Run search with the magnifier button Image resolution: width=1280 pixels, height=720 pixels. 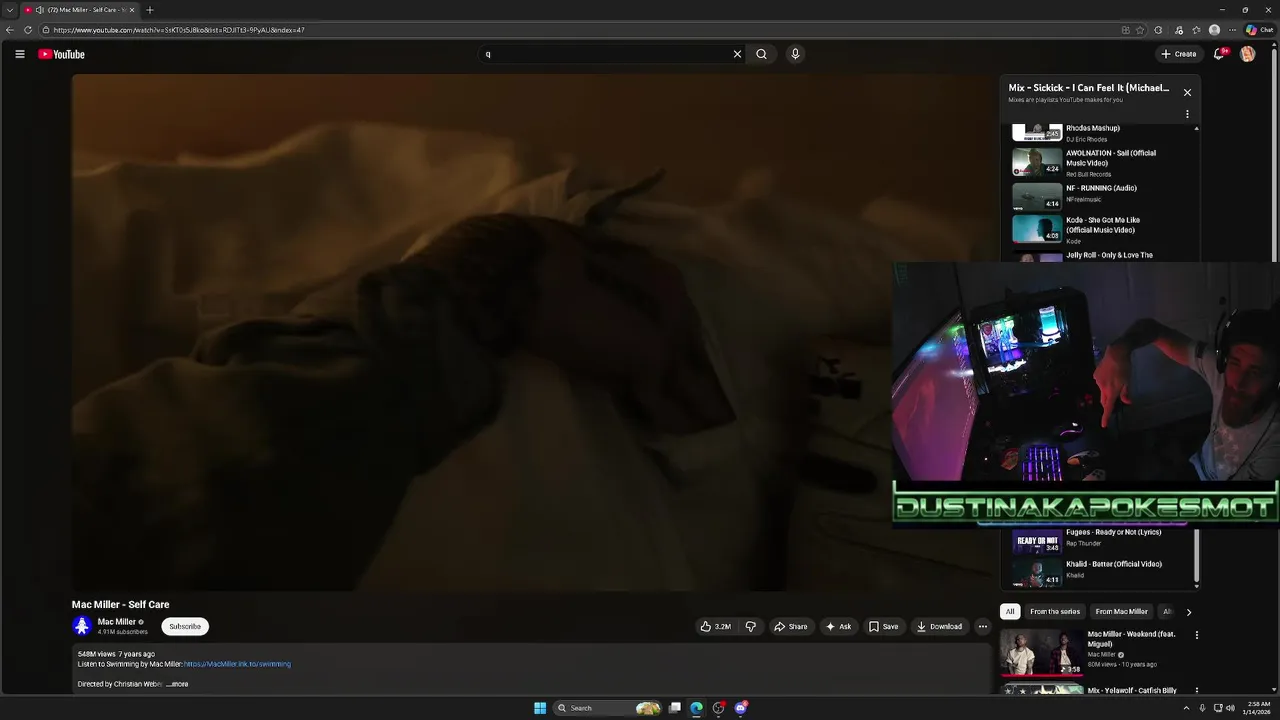click(x=761, y=54)
